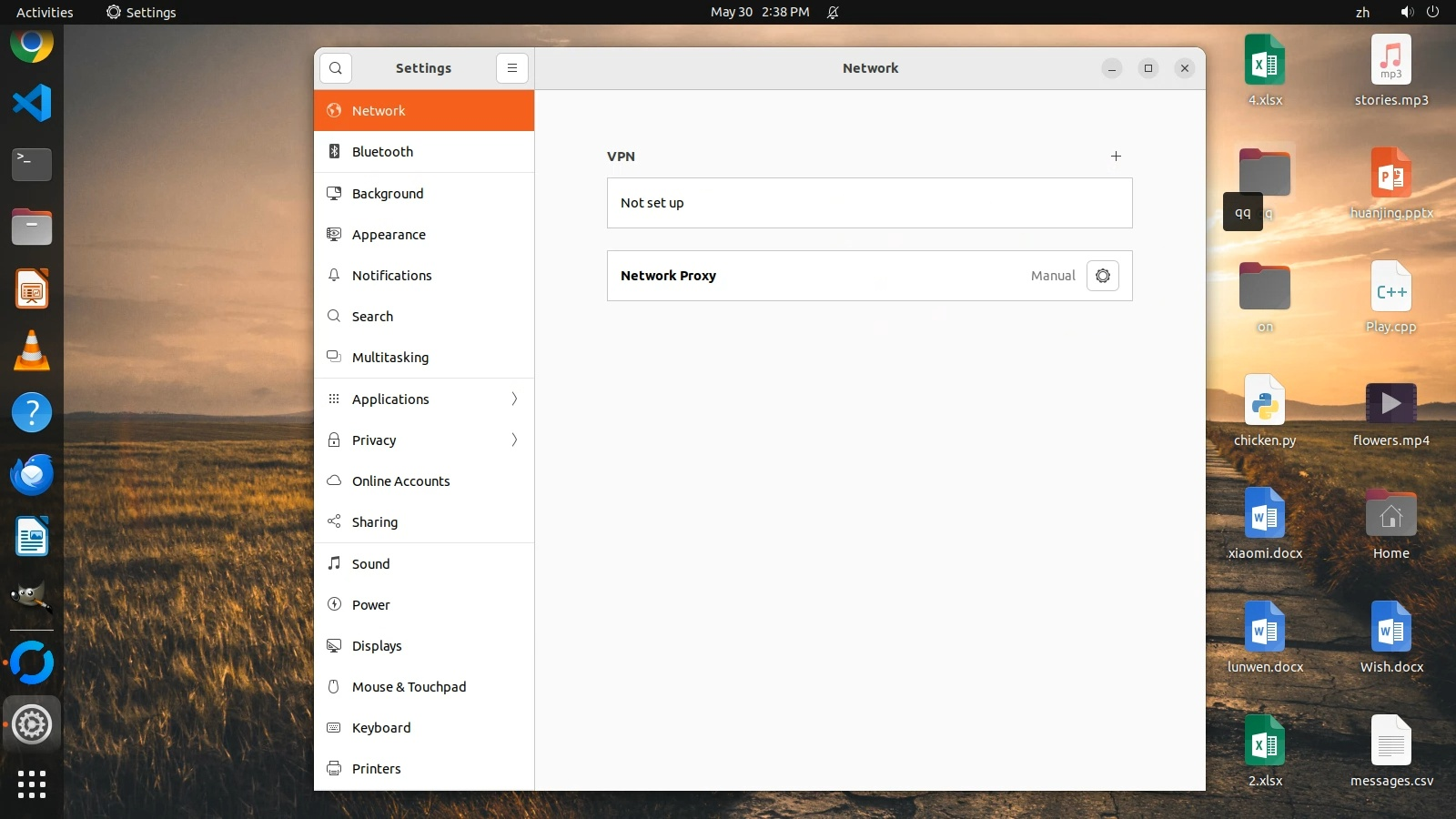Open the Settings search button
1456x819 pixels.
[336, 68]
